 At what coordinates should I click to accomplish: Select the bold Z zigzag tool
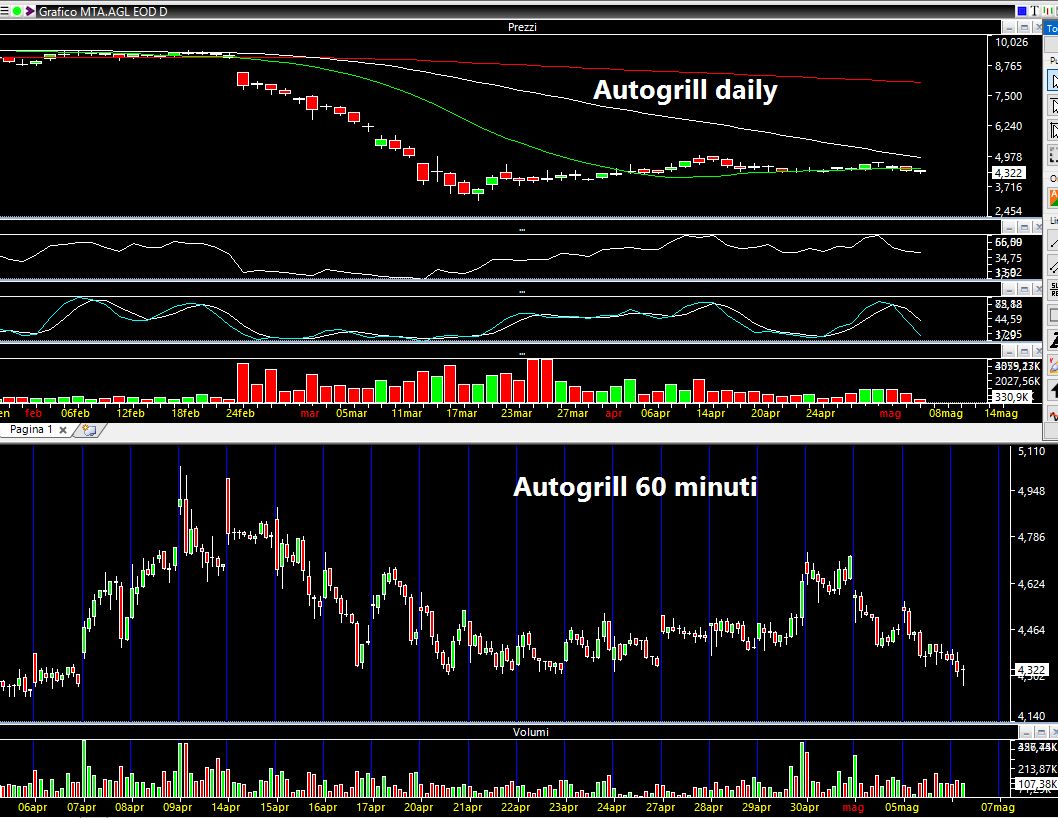click(1053, 340)
